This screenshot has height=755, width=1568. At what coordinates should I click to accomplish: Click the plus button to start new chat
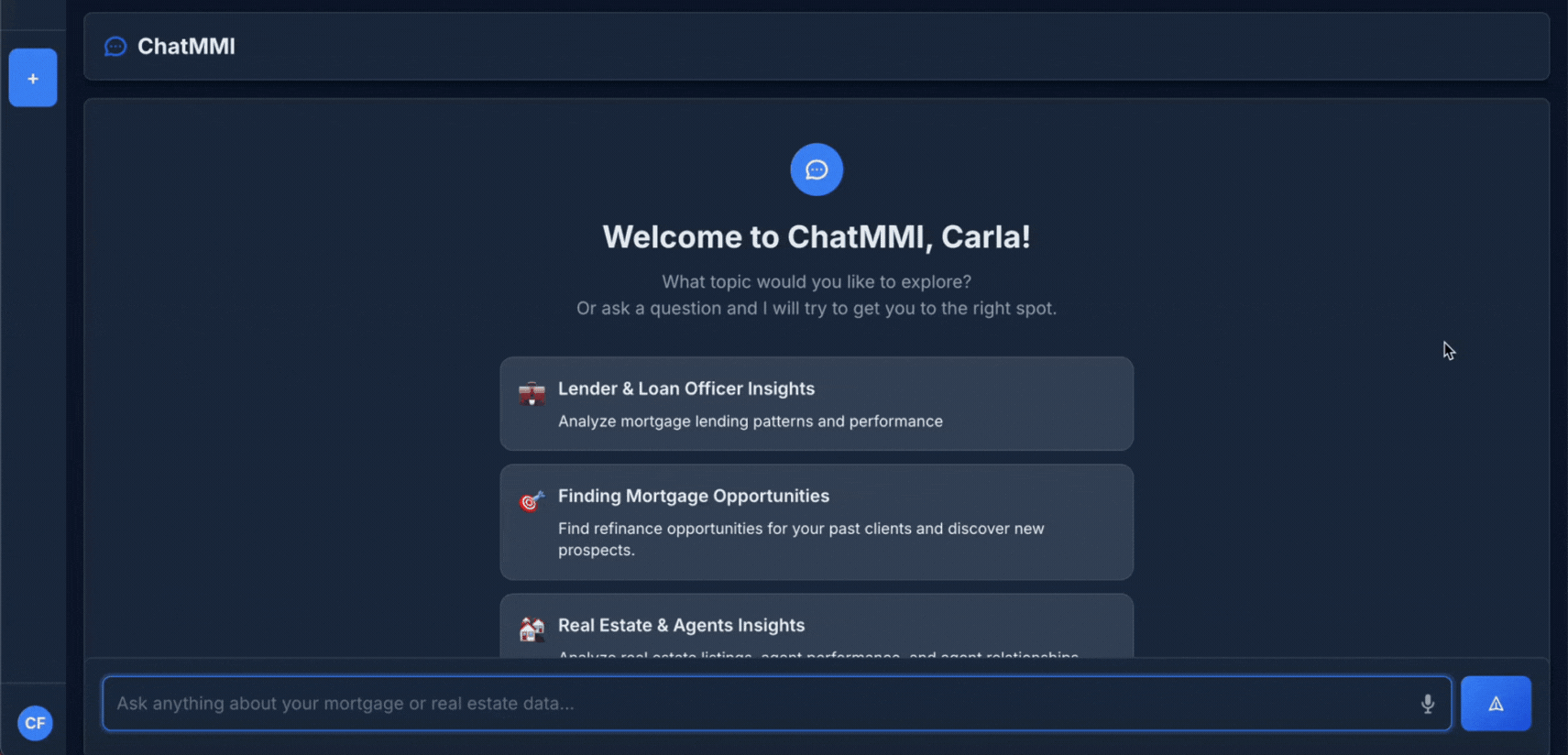(33, 78)
